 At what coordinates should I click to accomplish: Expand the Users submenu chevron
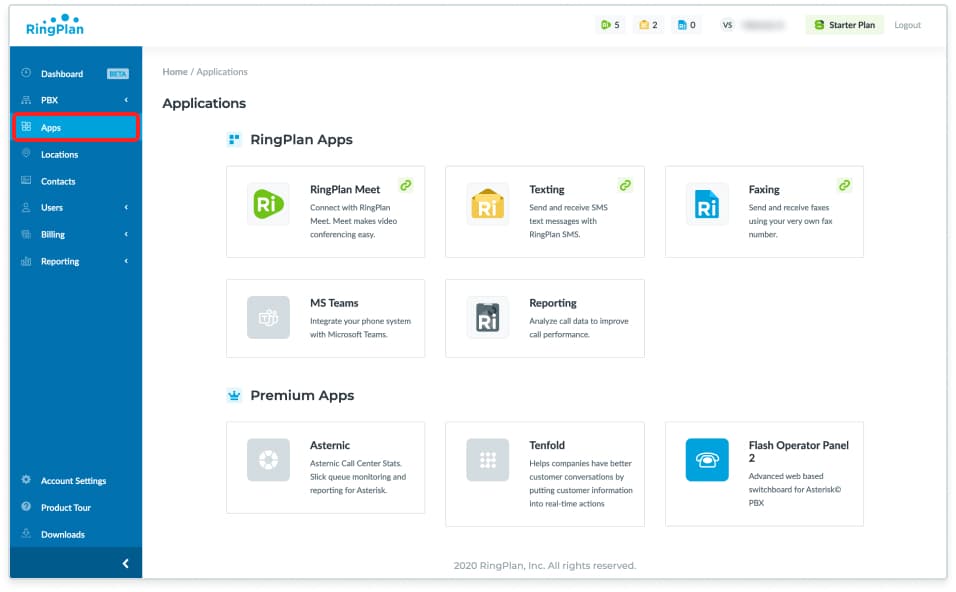(126, 207)
